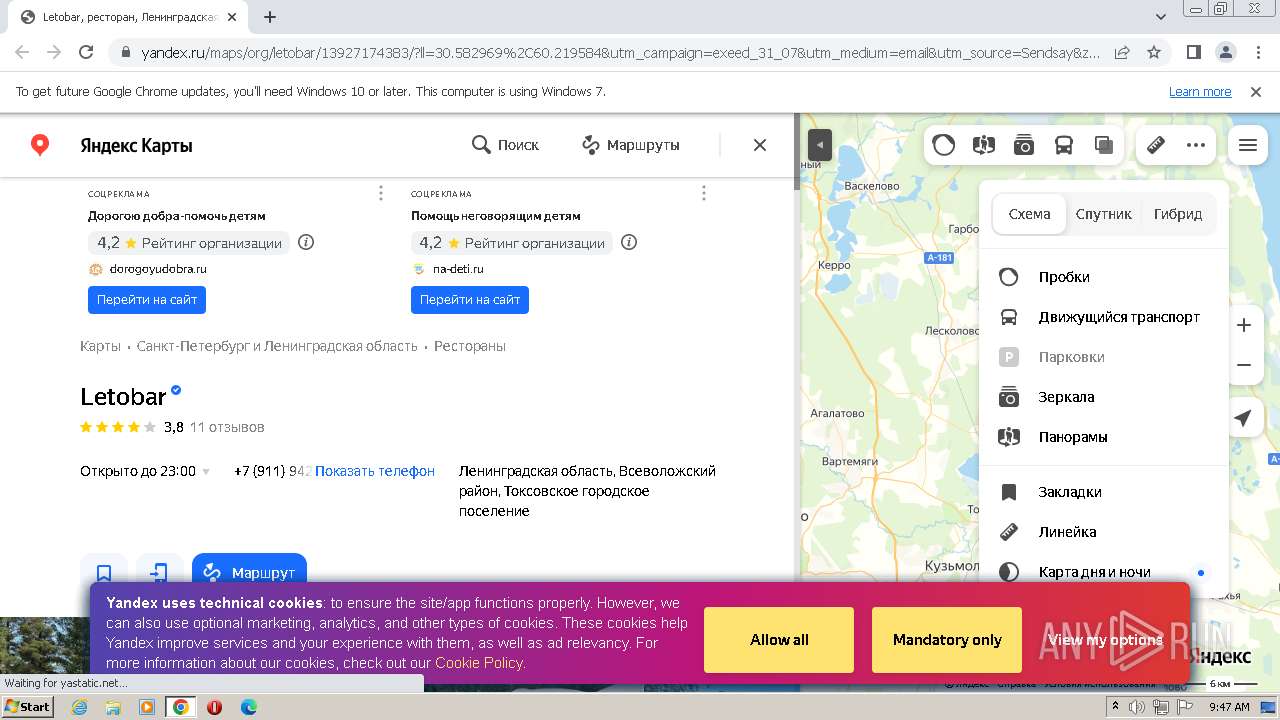Image resolution: width=1280 pixels, height=720 pixels.
Task: Click Learn more about Chrome updates
Action: tap(1200, 92)
